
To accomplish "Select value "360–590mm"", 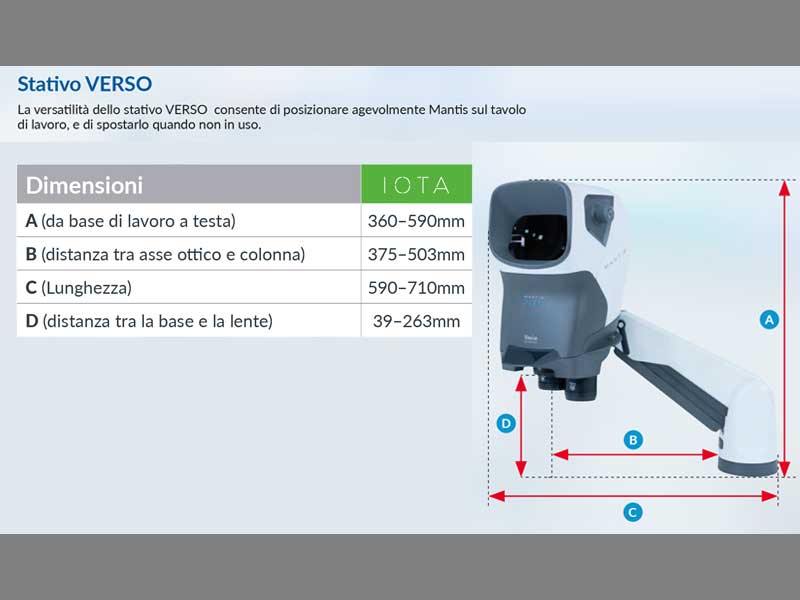I will click(x=416, y=221).
